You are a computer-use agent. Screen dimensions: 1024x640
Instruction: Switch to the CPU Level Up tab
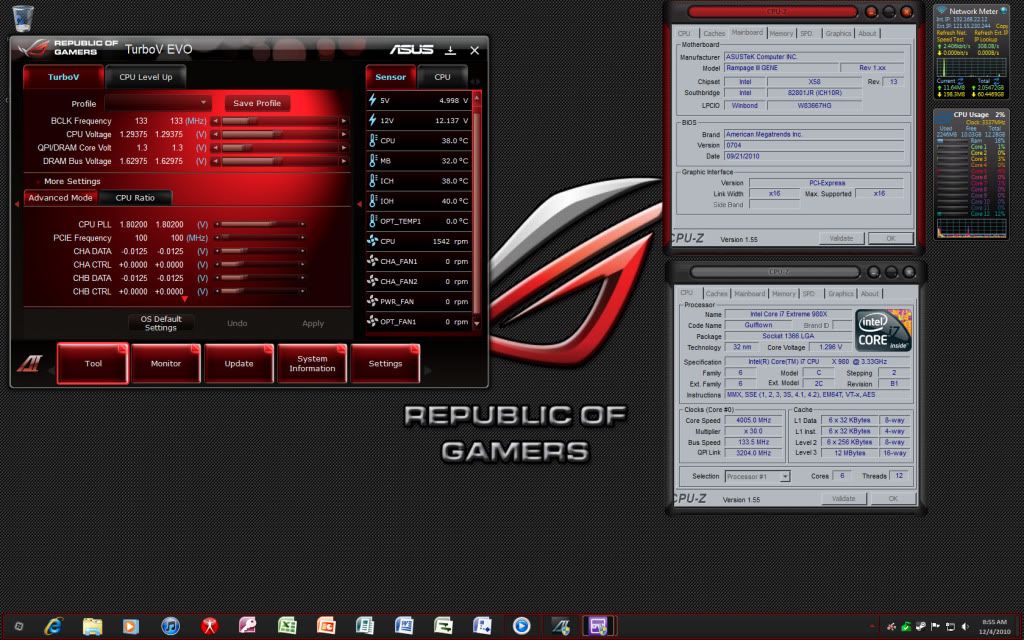click(145, 77)
